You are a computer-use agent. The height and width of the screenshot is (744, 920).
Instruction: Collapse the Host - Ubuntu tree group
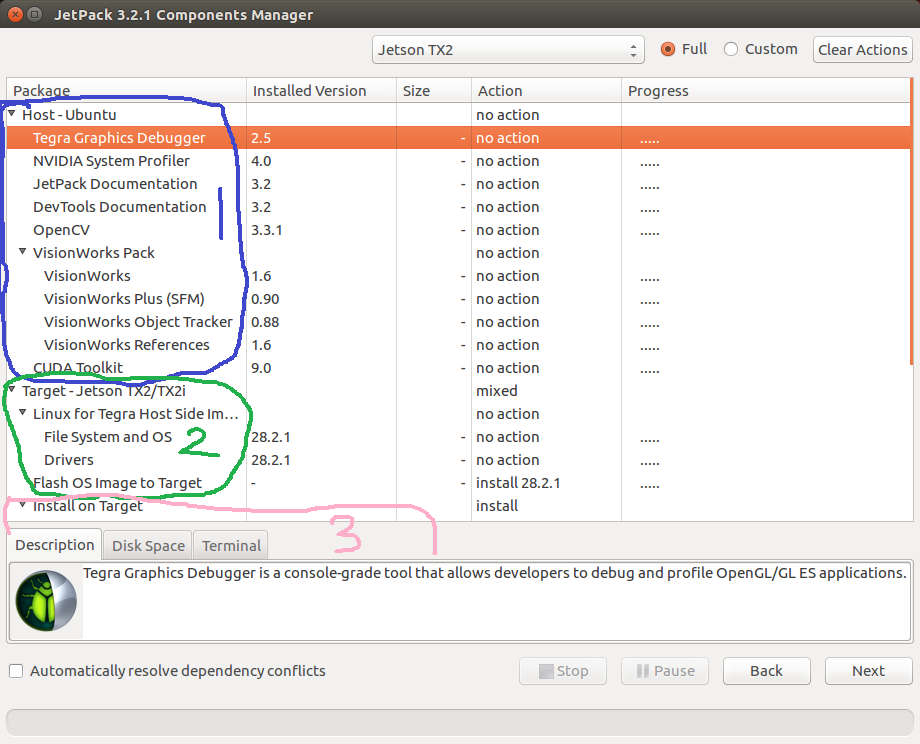click(x=12, y=114)
